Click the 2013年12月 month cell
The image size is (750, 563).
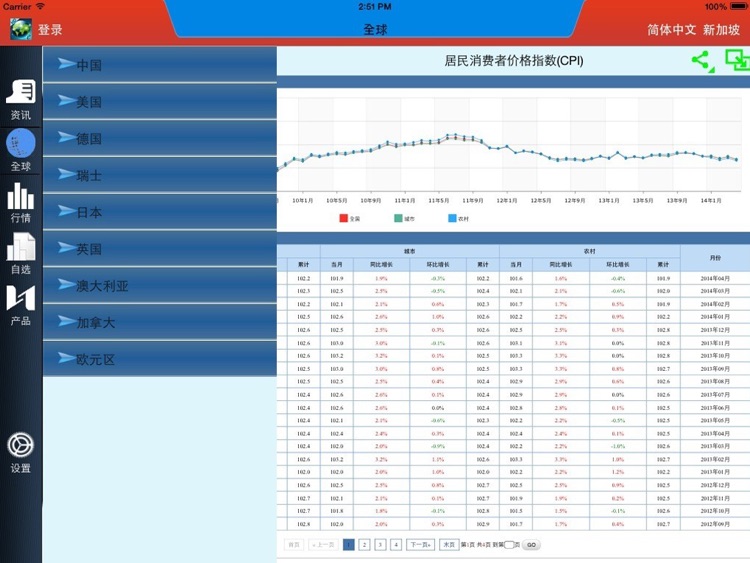(715, 330)
